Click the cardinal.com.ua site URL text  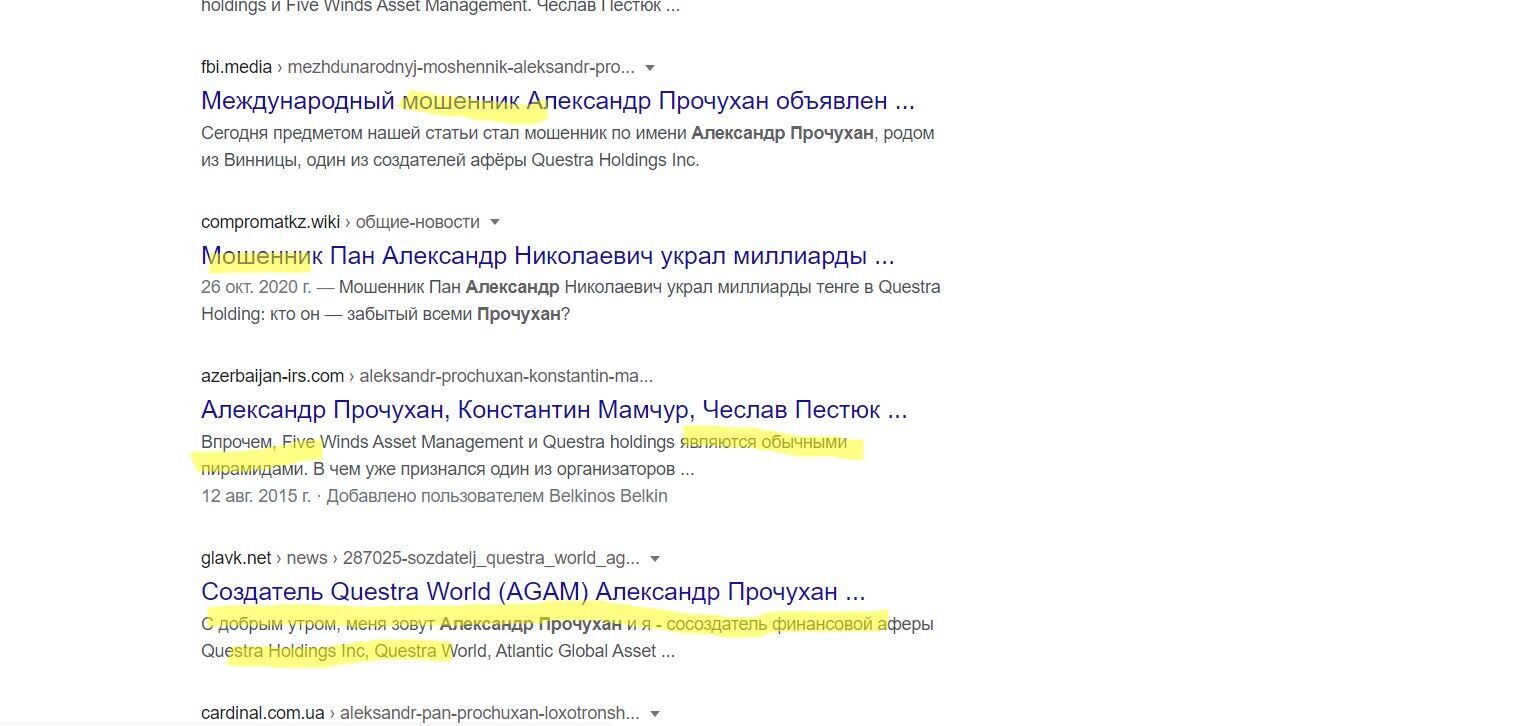(263, 713)
